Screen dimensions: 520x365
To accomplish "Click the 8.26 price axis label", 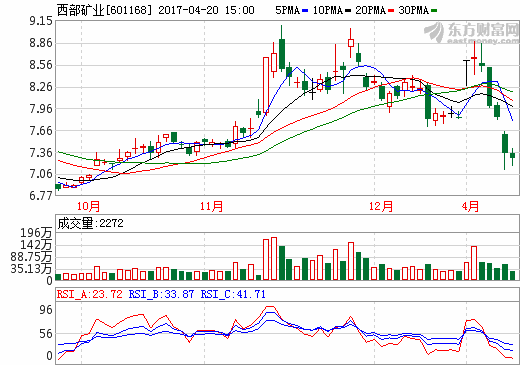I will tap(41, 87).
